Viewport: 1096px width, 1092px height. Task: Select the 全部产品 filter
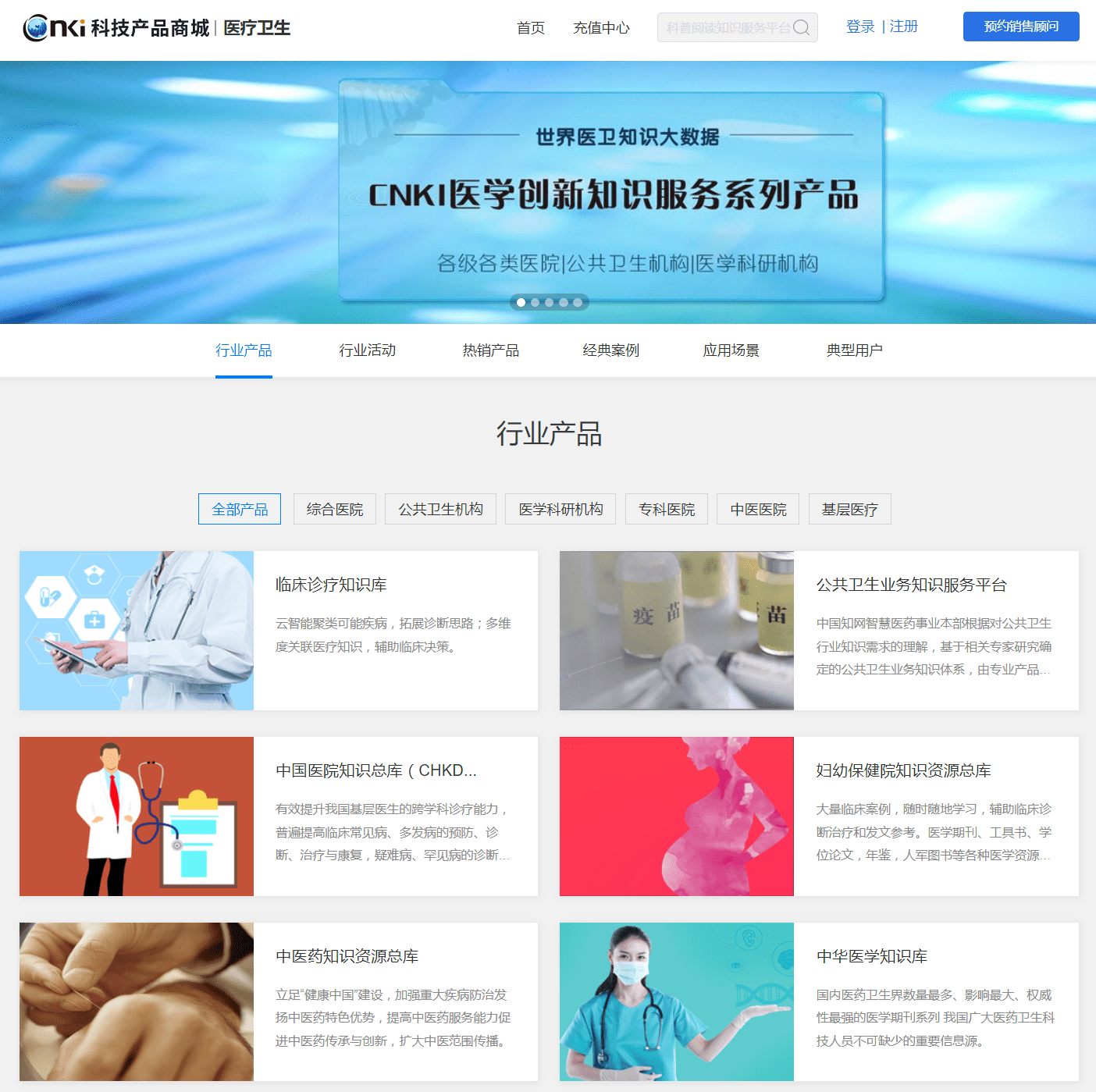coord(240,509)
